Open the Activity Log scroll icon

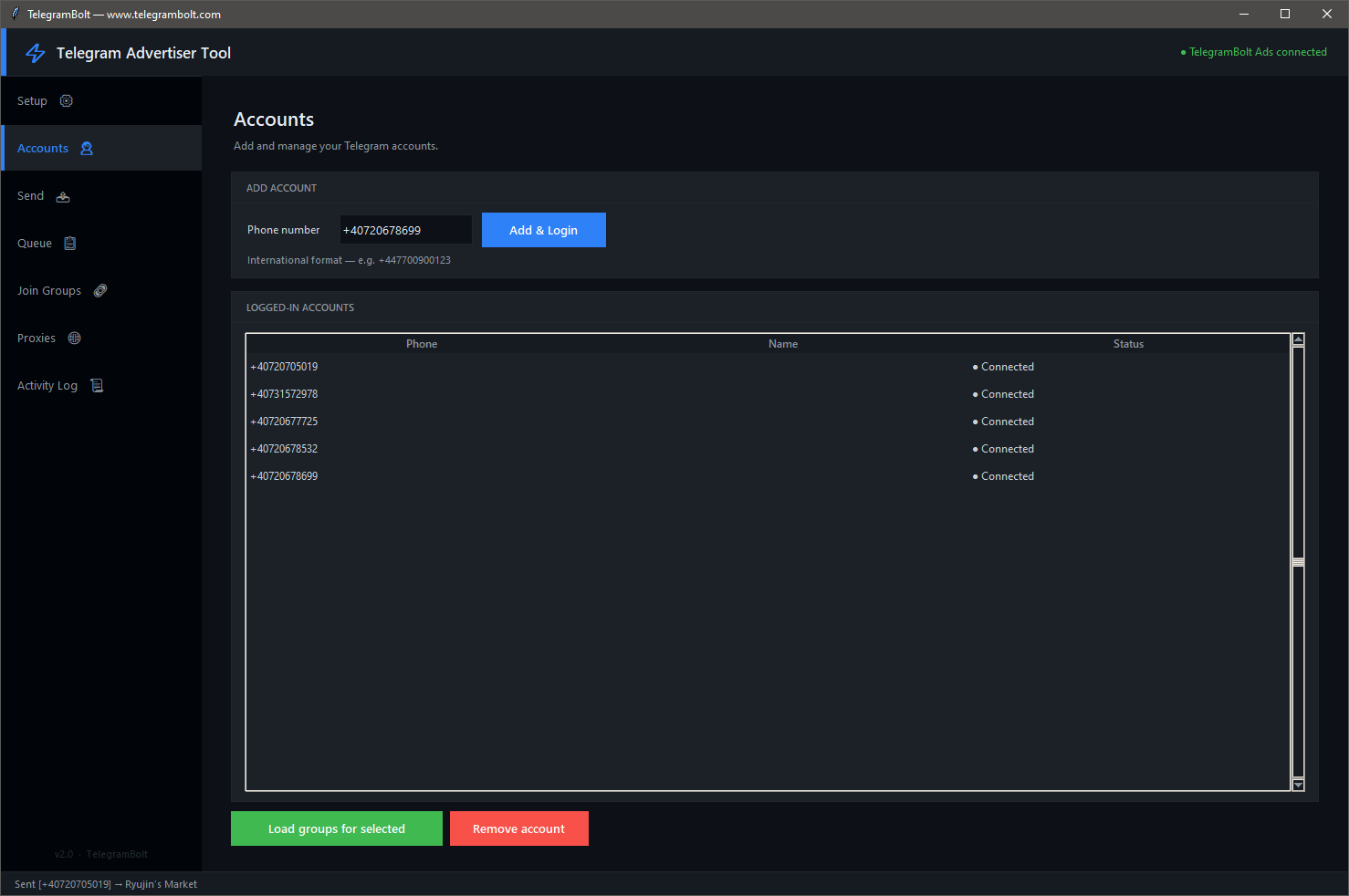pos(97,386)
